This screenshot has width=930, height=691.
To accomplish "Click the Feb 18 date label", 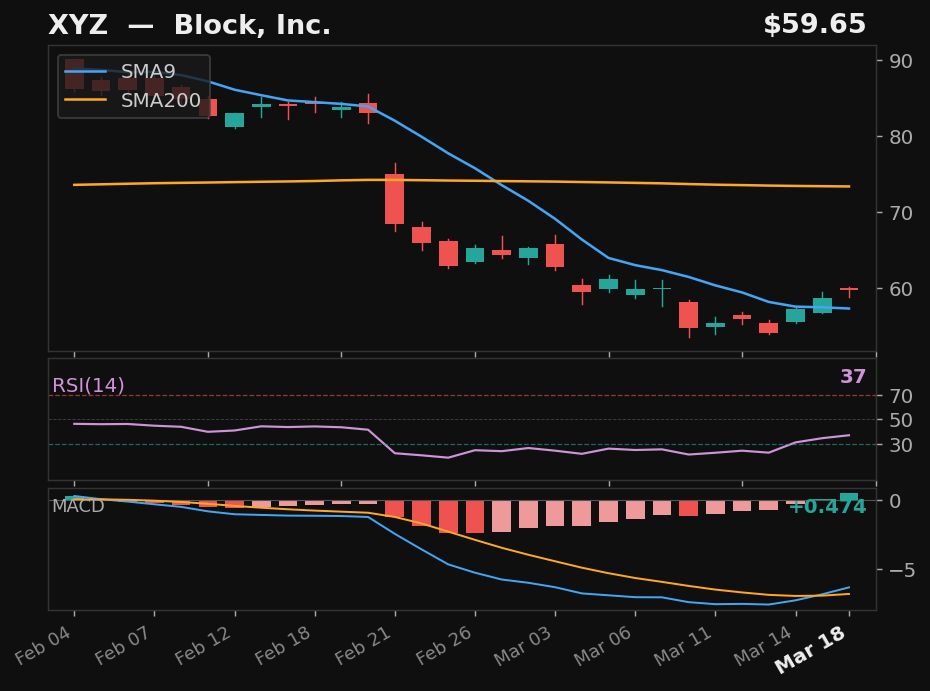I will 283,645.
